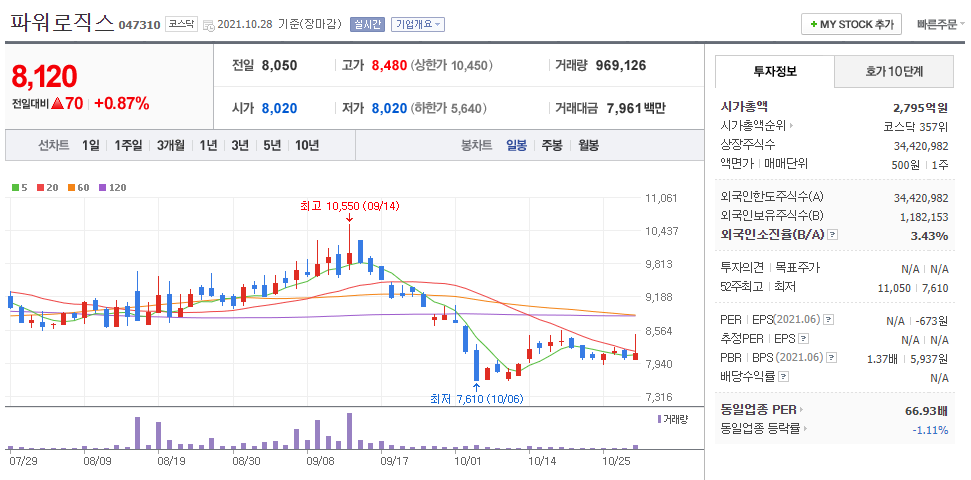Click the 최저 7,610 low marker on the chart
The height and width of the screenshot is (480, 971).
point(477,399)
